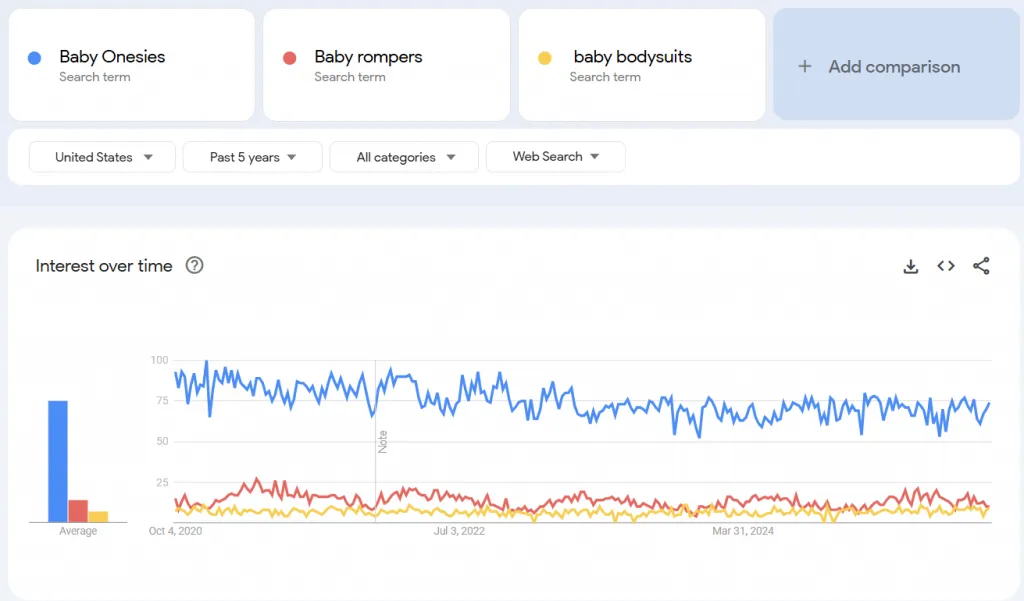Click the red dot beside Baby rompers

pyautogui.click(x=290, y=58)
